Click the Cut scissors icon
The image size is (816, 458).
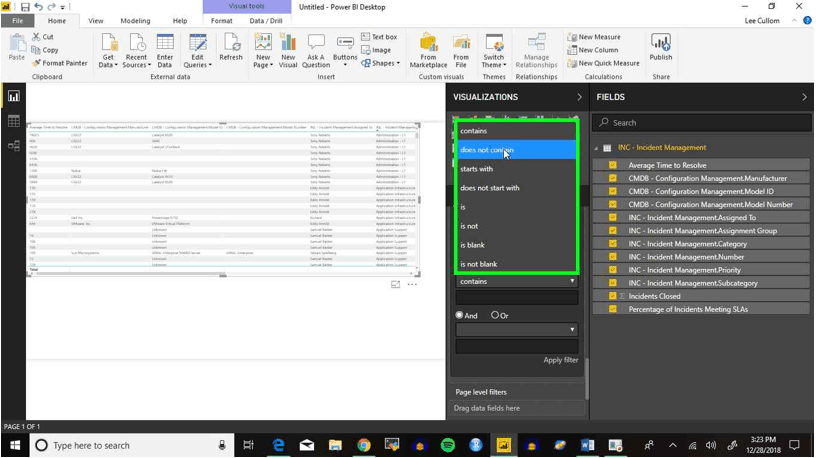[x=36, y=36]
